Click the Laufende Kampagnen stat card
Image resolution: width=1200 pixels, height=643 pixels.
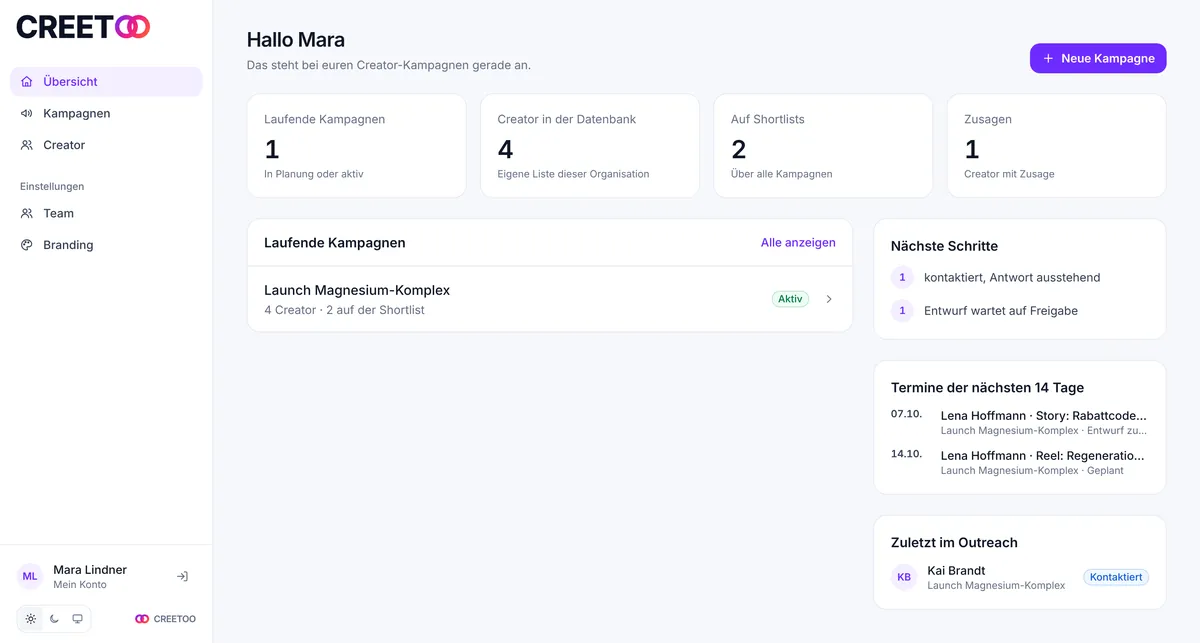coord(357,146)
